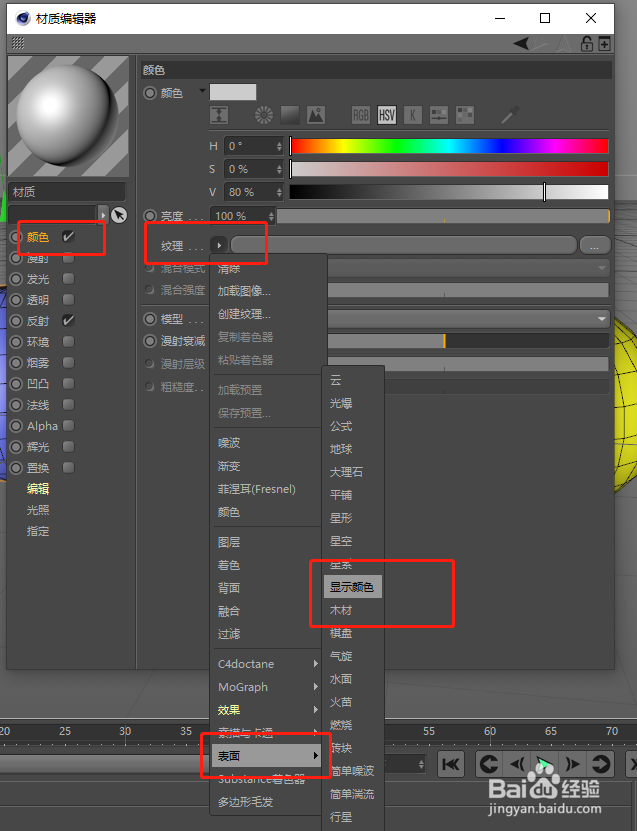Go to previous keyframe button
The width and height of the screenshot is (637, 831).
click(x=488, y=764)
